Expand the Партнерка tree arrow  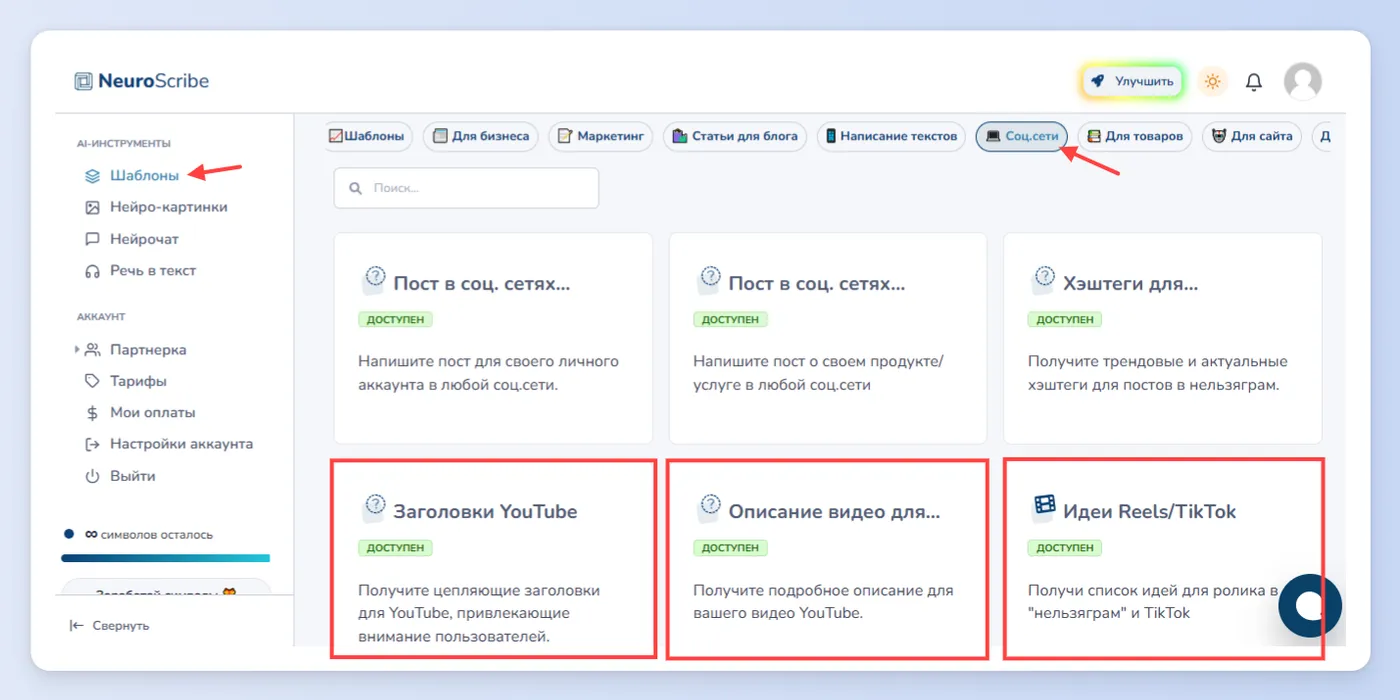(x=77, y=350)
